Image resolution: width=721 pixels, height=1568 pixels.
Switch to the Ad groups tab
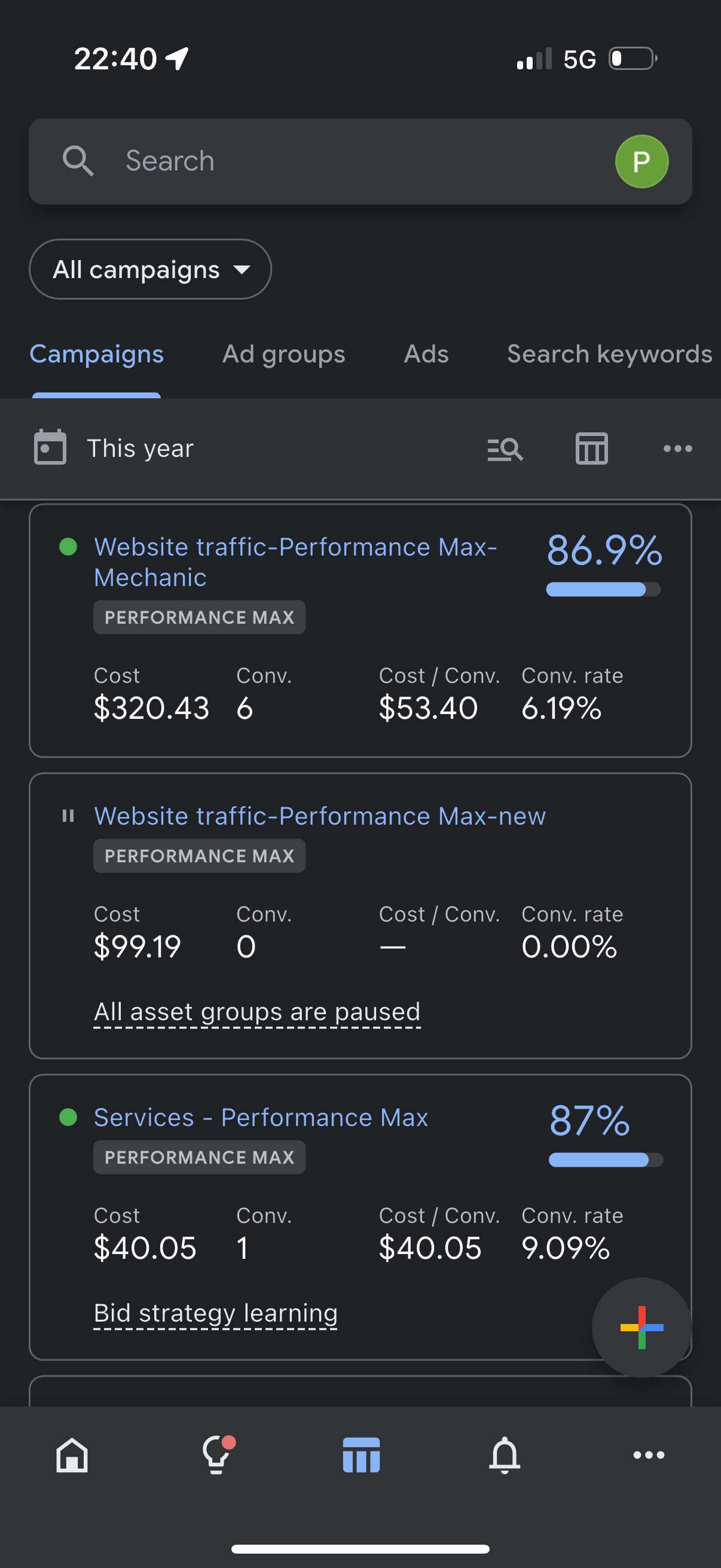coord(283,354)
